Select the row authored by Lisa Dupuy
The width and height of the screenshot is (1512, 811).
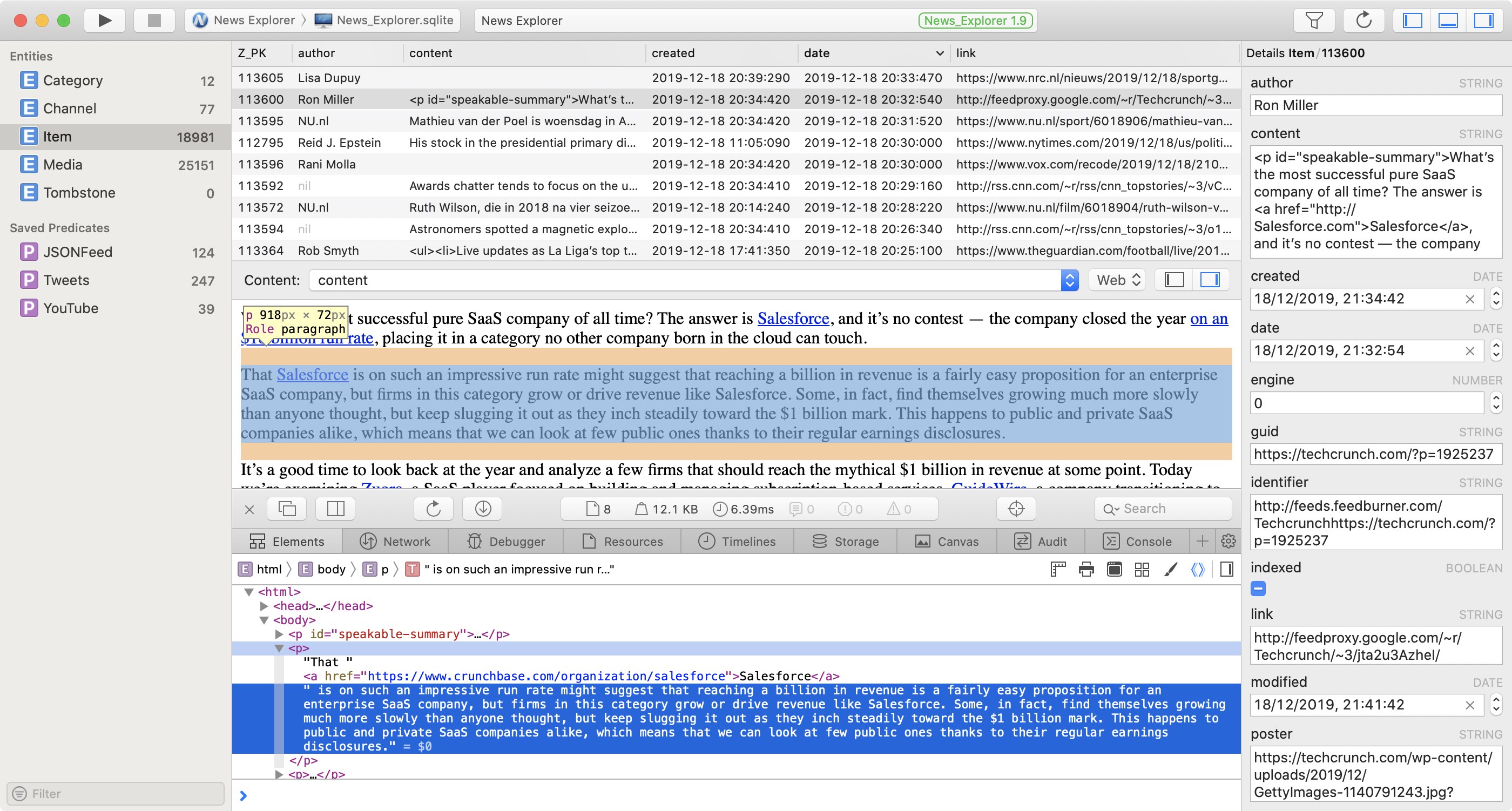tap(736, 78)
